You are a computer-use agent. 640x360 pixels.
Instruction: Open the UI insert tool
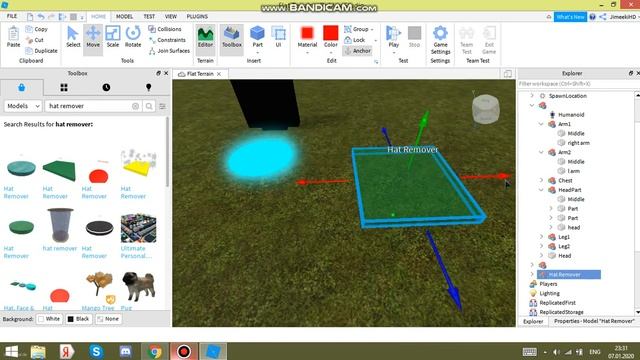[278, 37]
